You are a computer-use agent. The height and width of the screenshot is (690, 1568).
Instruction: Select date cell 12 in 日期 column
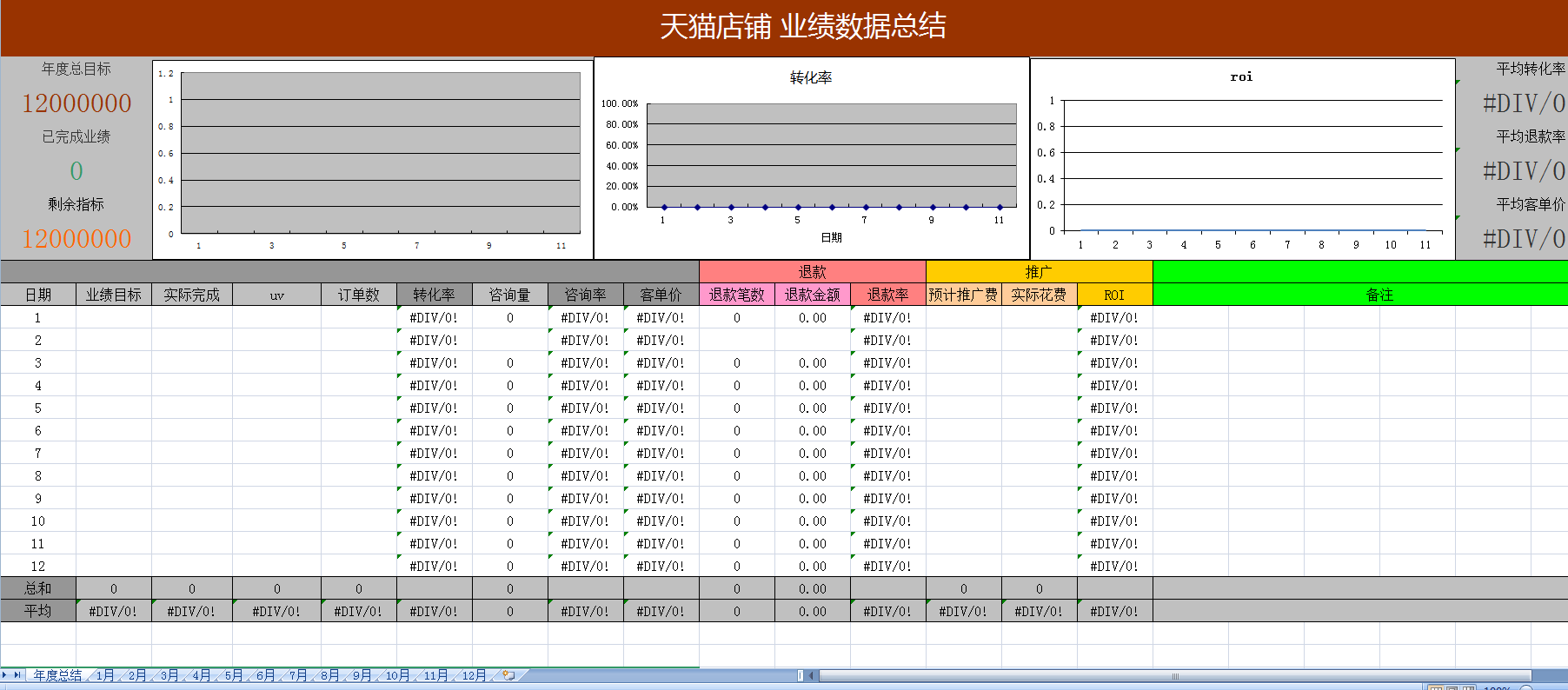tap(38, 566)
